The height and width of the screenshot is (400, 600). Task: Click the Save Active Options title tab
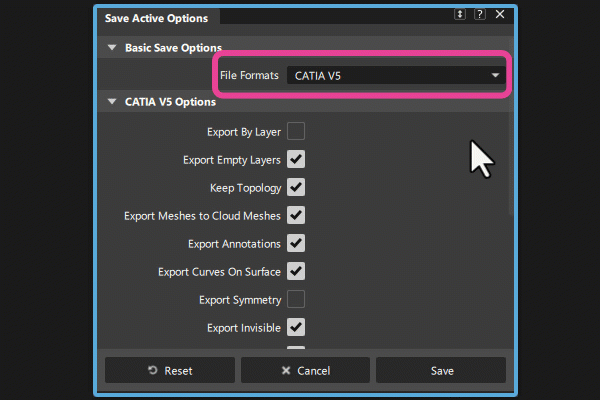[x=158, y=16]
